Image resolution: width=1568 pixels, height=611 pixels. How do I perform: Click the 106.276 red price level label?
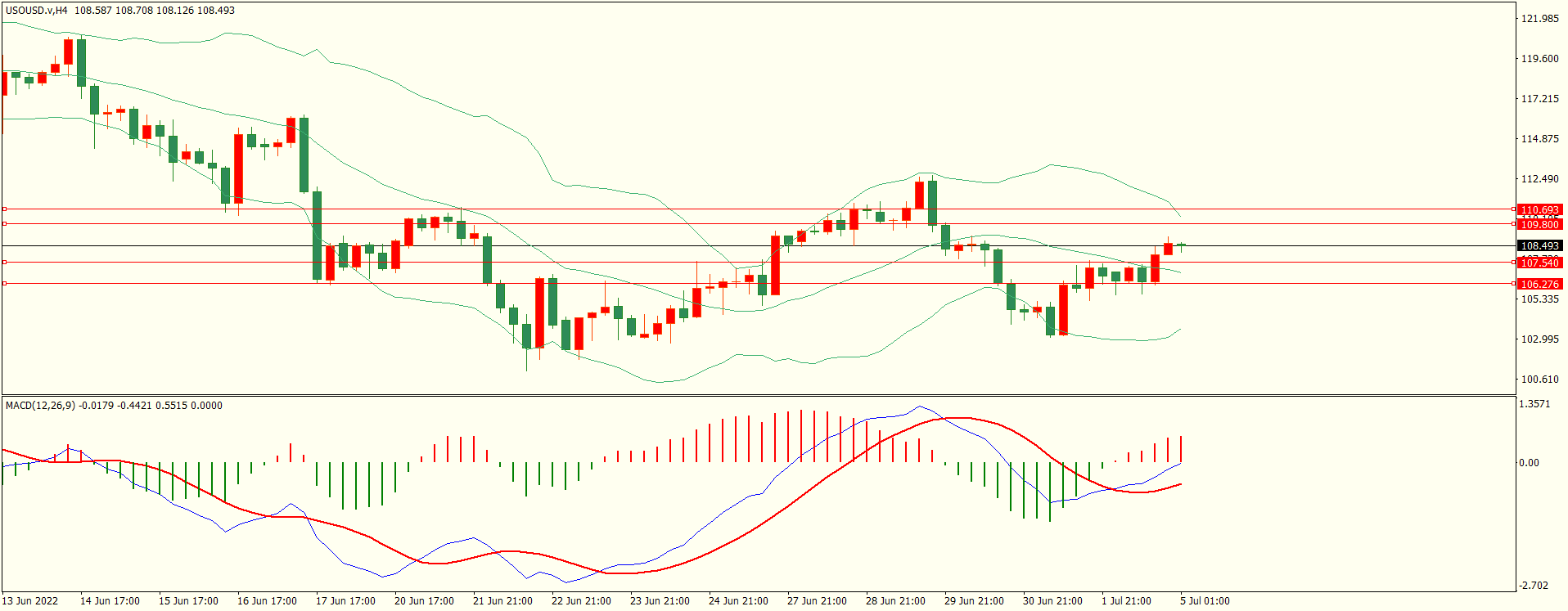pyautogui.click(x=1539, y=284)
